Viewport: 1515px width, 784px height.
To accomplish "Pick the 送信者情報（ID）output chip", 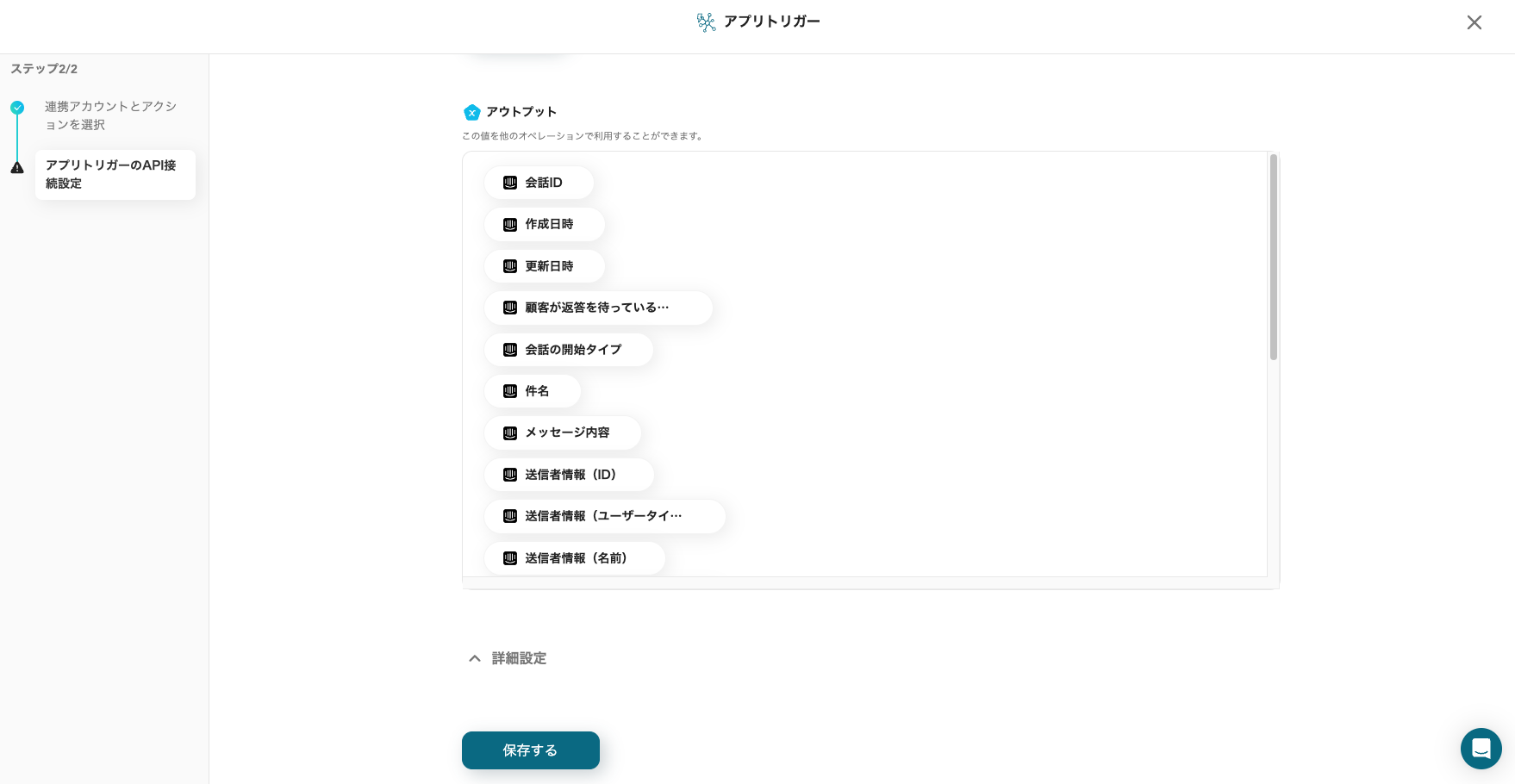I will [569, 475].
